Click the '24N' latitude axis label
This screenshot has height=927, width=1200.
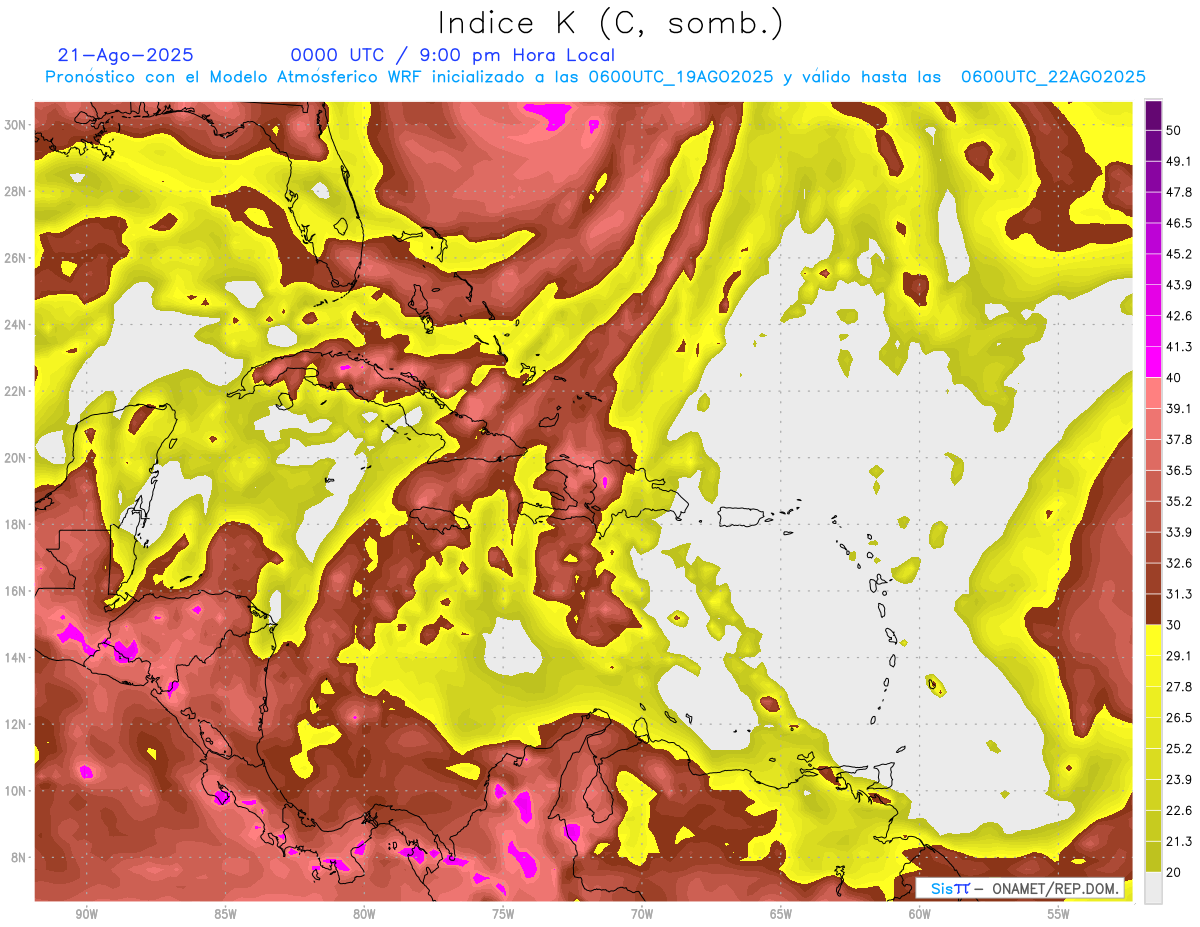tap(16, 325)
